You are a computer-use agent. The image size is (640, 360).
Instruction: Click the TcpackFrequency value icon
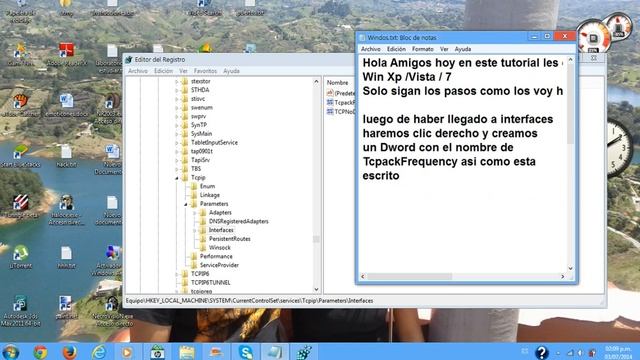pyautogui.click(x=330, y=102)
